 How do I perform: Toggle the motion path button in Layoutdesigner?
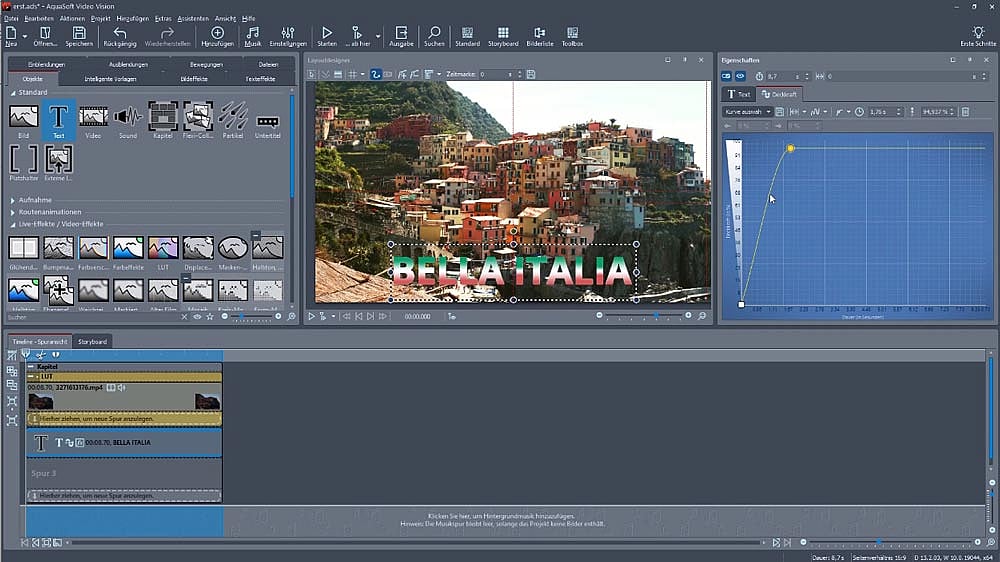(x=376, y=75)
